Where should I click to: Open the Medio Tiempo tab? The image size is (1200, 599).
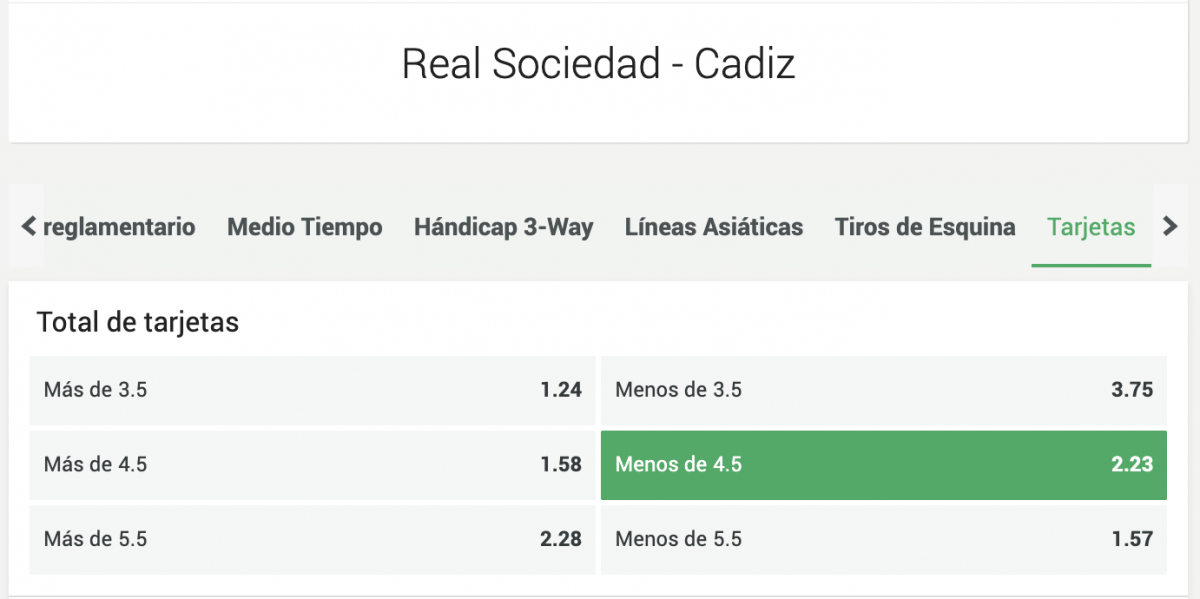[305, 227]
